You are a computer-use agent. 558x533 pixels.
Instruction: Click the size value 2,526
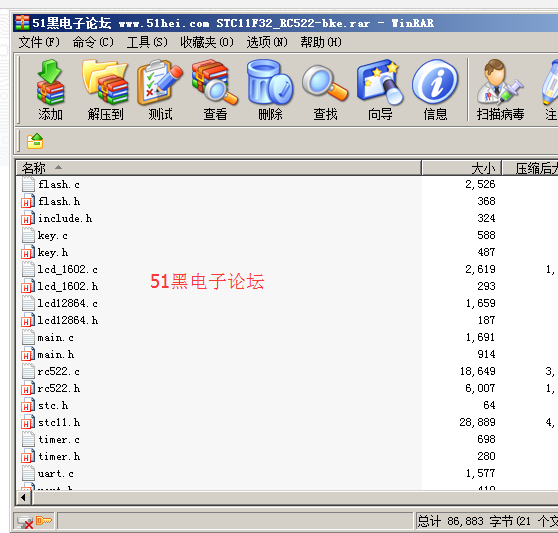[480, 184]
